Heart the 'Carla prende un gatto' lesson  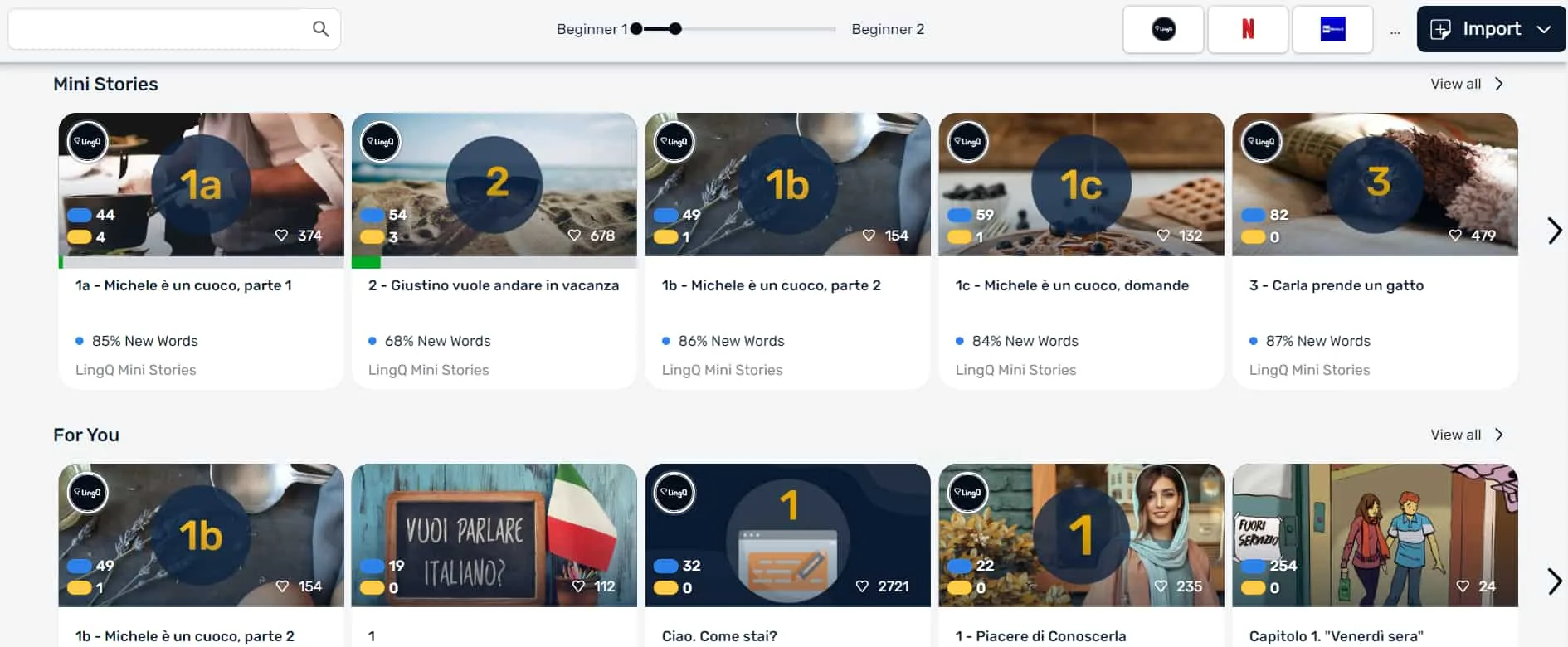[1455, 236]
